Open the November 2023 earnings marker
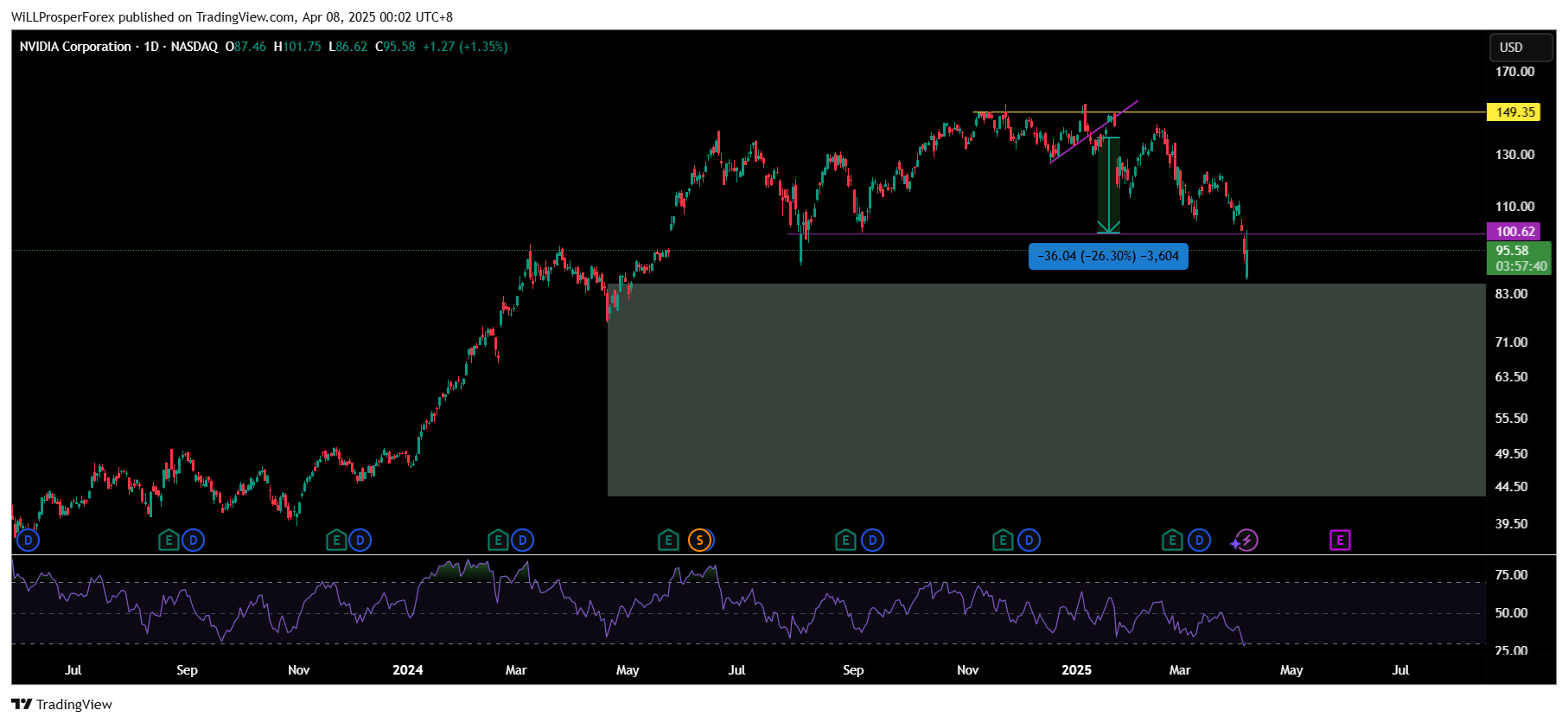The image size is (1568, 723). click(336, 541)
